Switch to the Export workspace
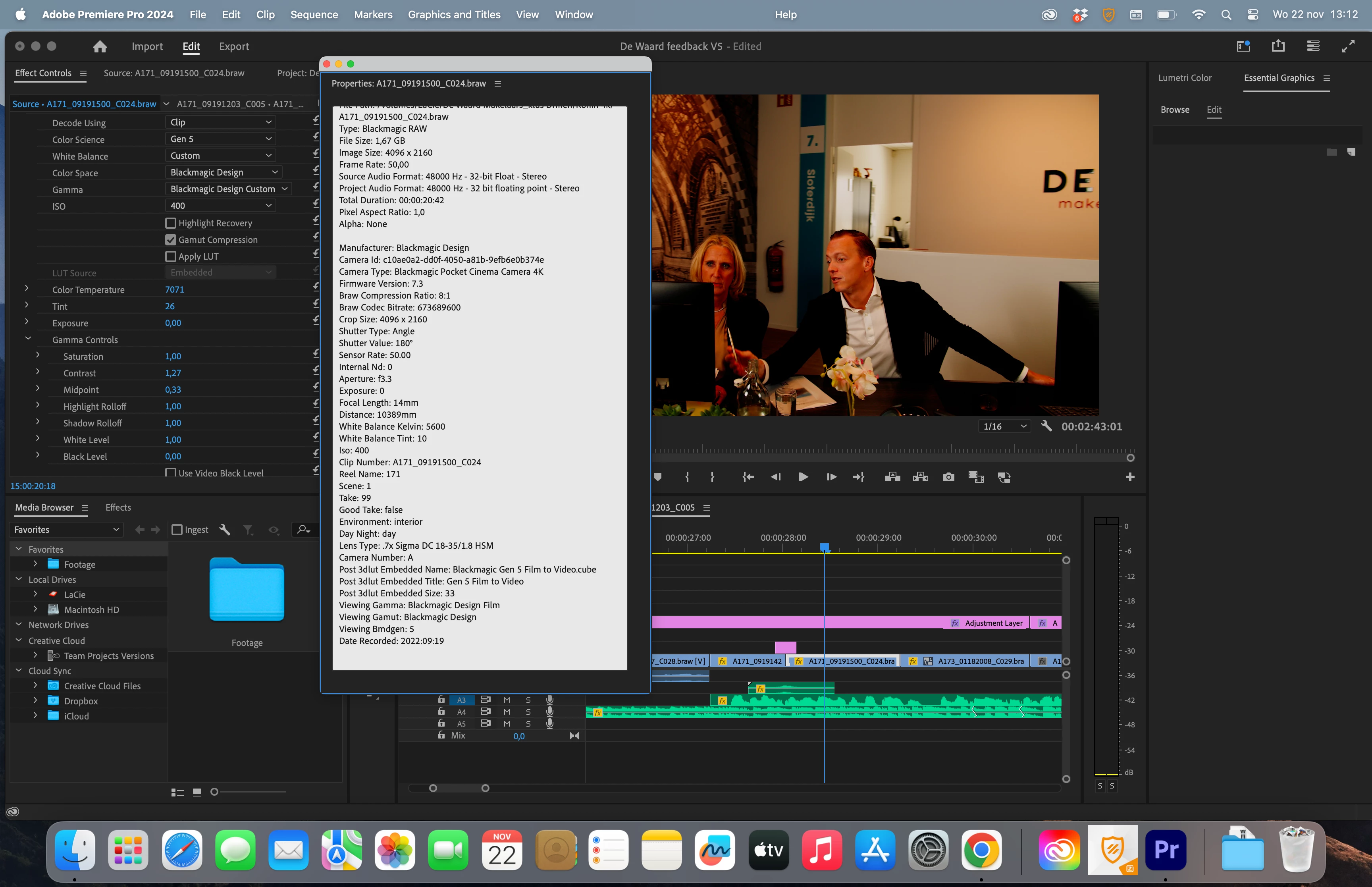 click(234, 47)
